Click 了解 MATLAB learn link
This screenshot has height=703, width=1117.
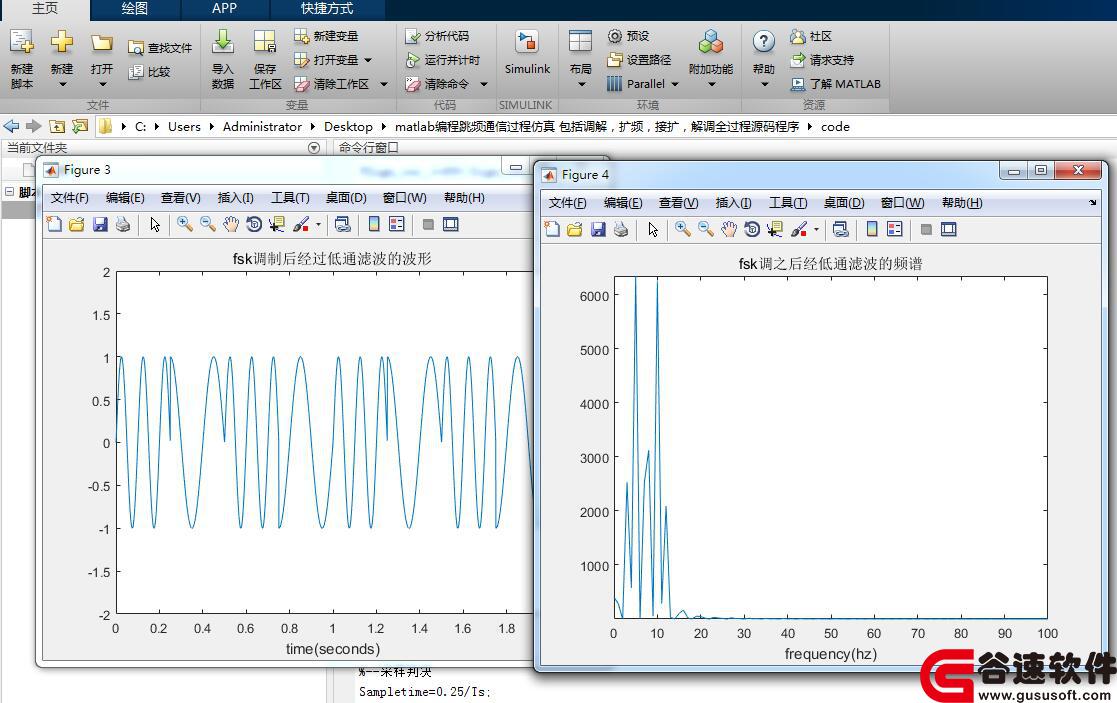[836, 84]
